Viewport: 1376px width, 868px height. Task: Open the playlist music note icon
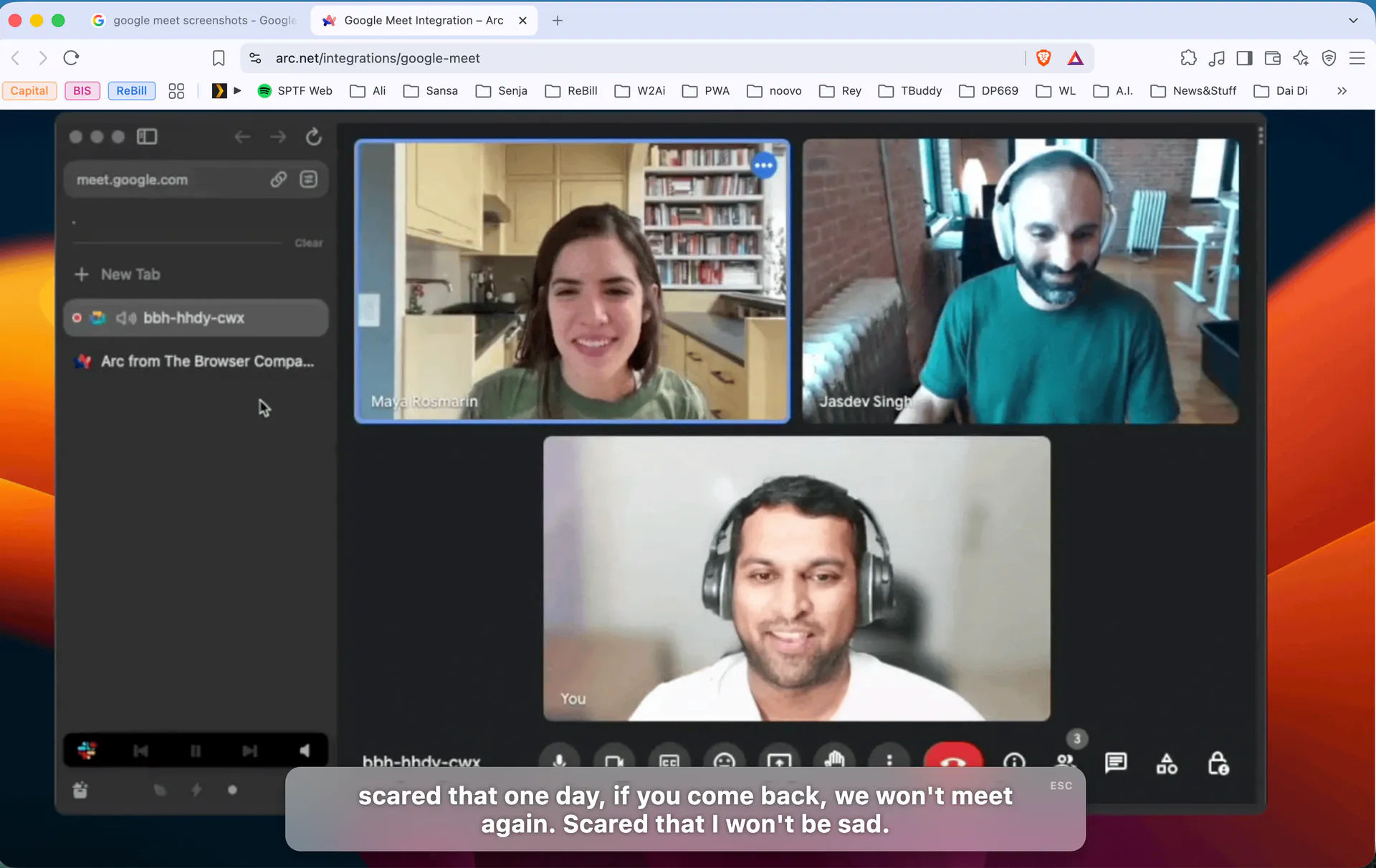[1216, 58]
